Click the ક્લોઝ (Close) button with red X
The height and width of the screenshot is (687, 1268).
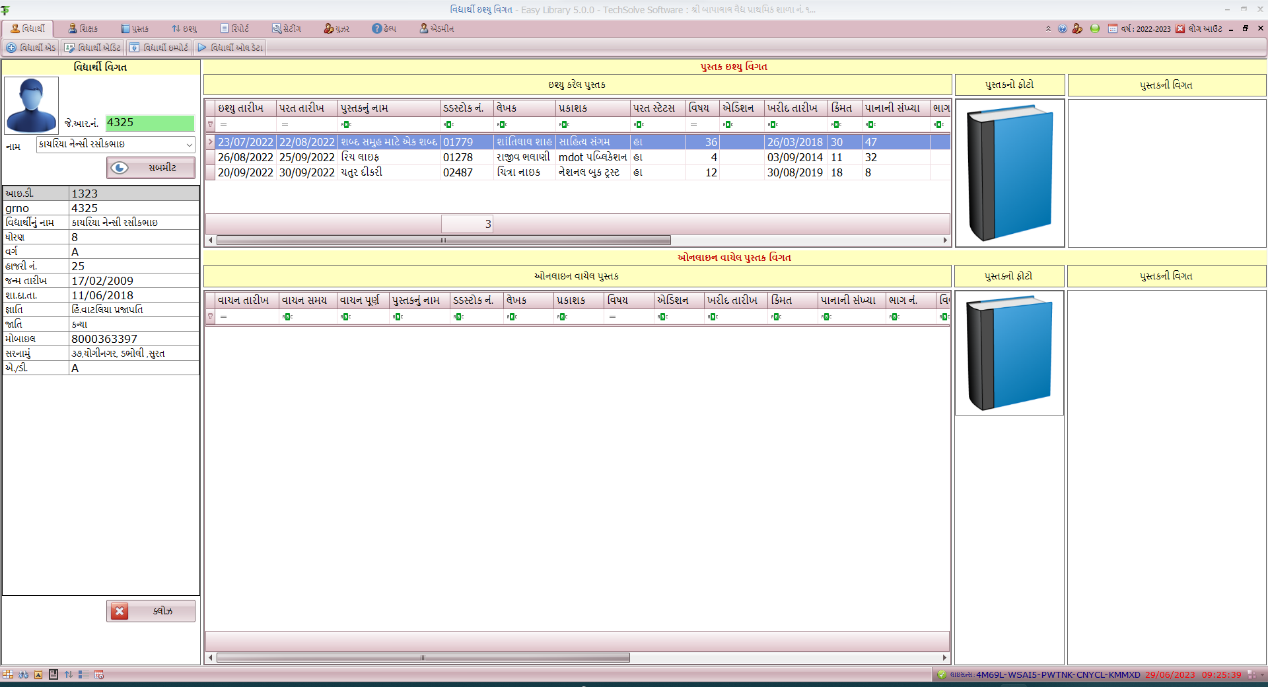pos(150,611)
